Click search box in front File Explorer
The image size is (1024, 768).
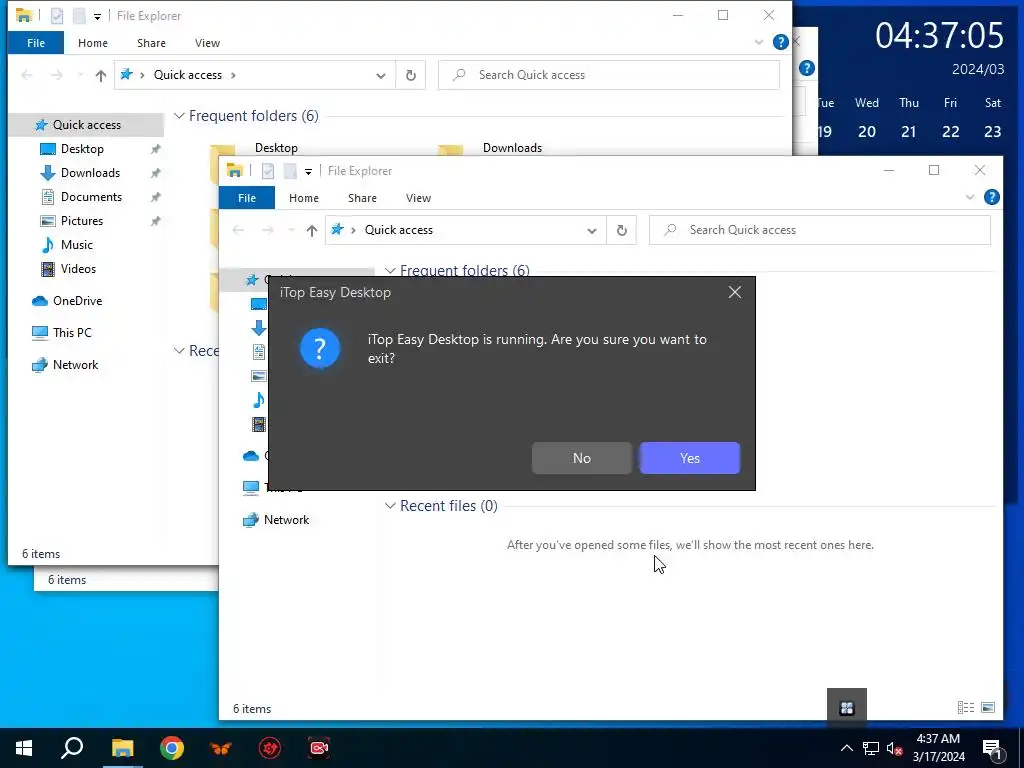(820, 230)
